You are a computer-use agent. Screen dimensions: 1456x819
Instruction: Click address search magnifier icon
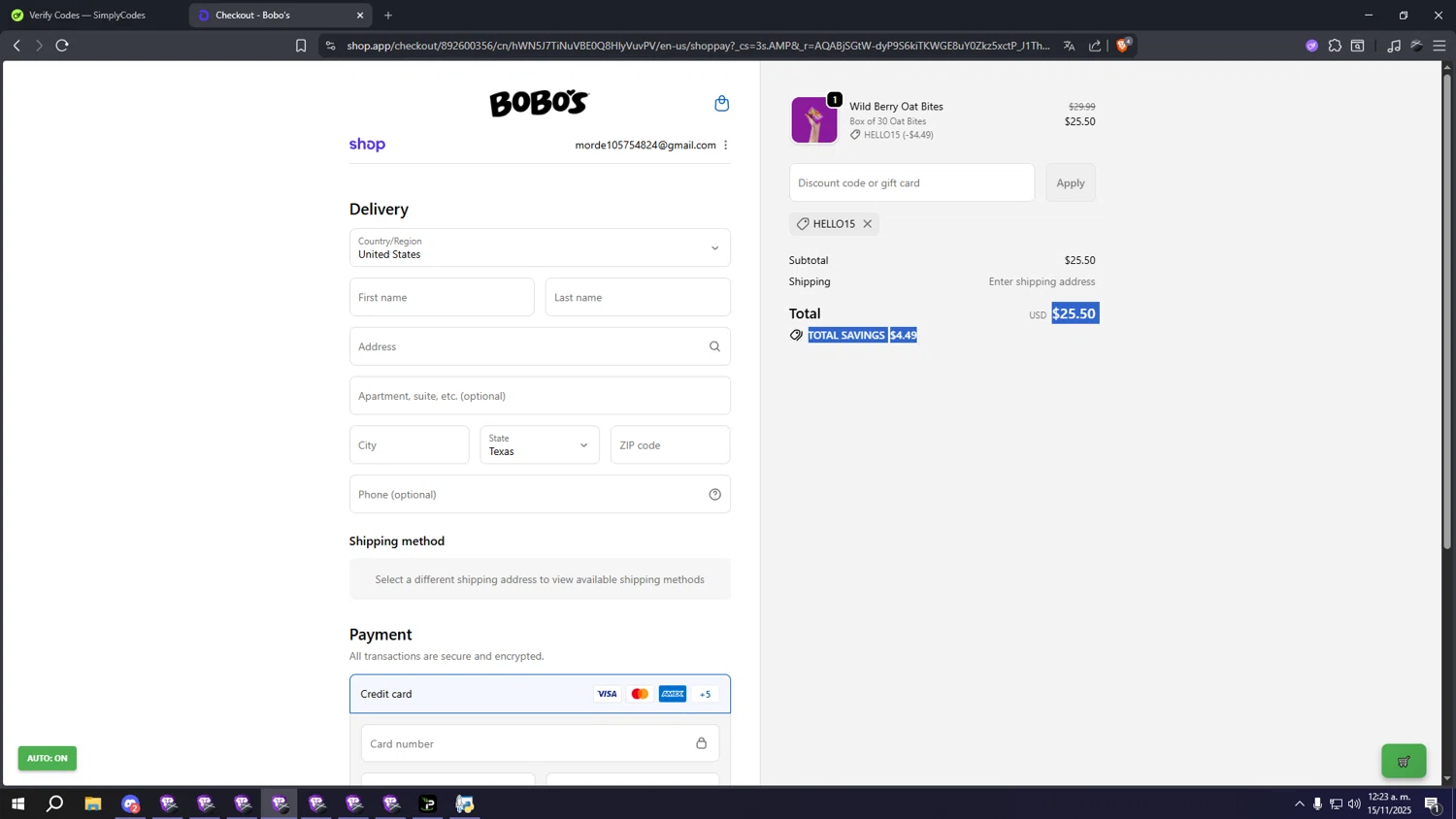click(x=714, y=346)
